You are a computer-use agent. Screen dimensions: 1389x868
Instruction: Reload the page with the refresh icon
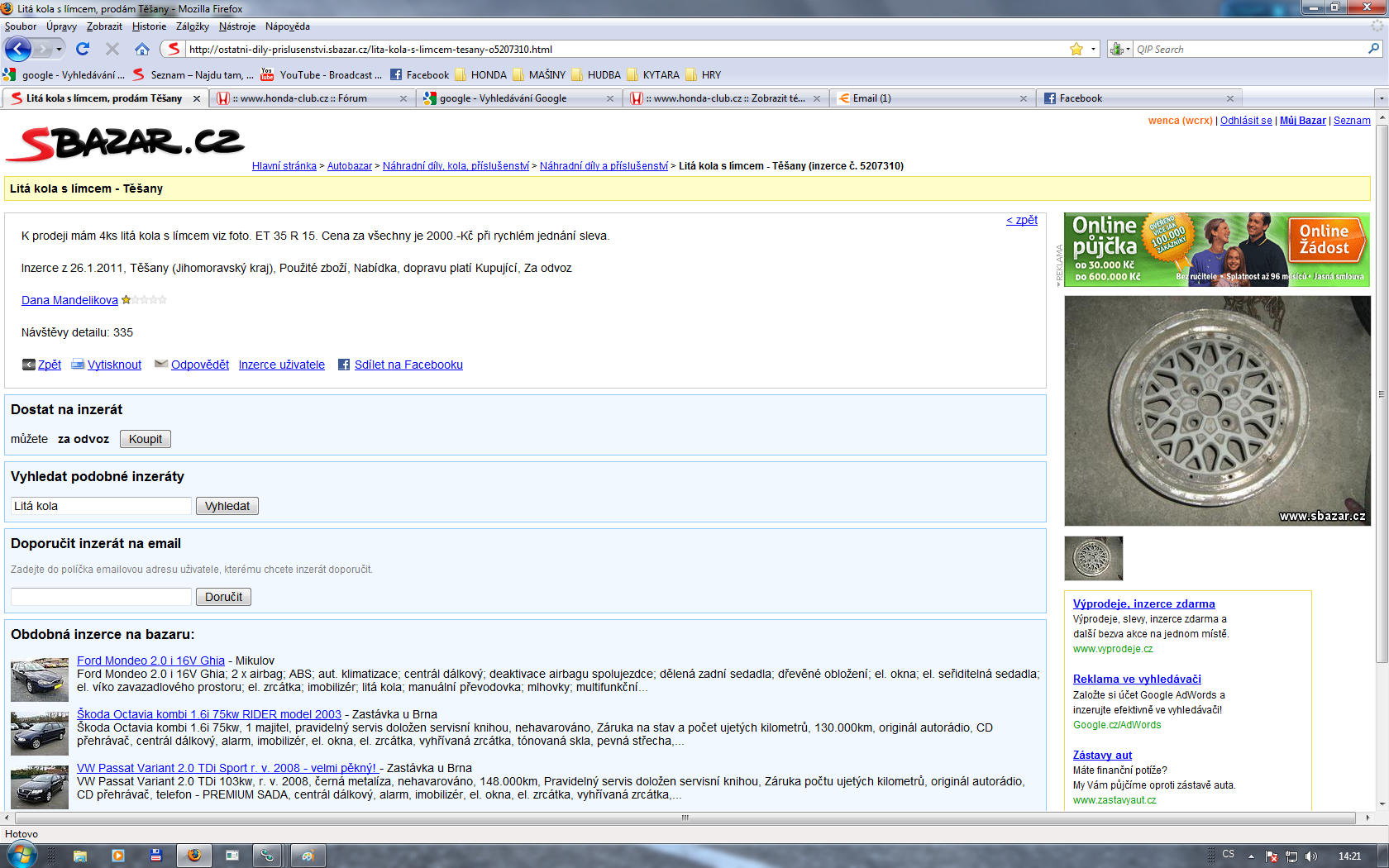(83, 49)
